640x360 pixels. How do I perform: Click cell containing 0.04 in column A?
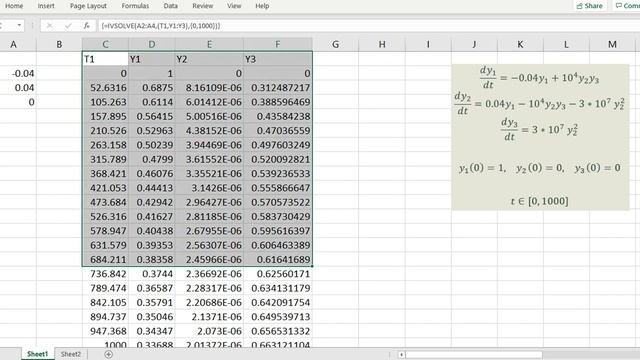(18, 88)
